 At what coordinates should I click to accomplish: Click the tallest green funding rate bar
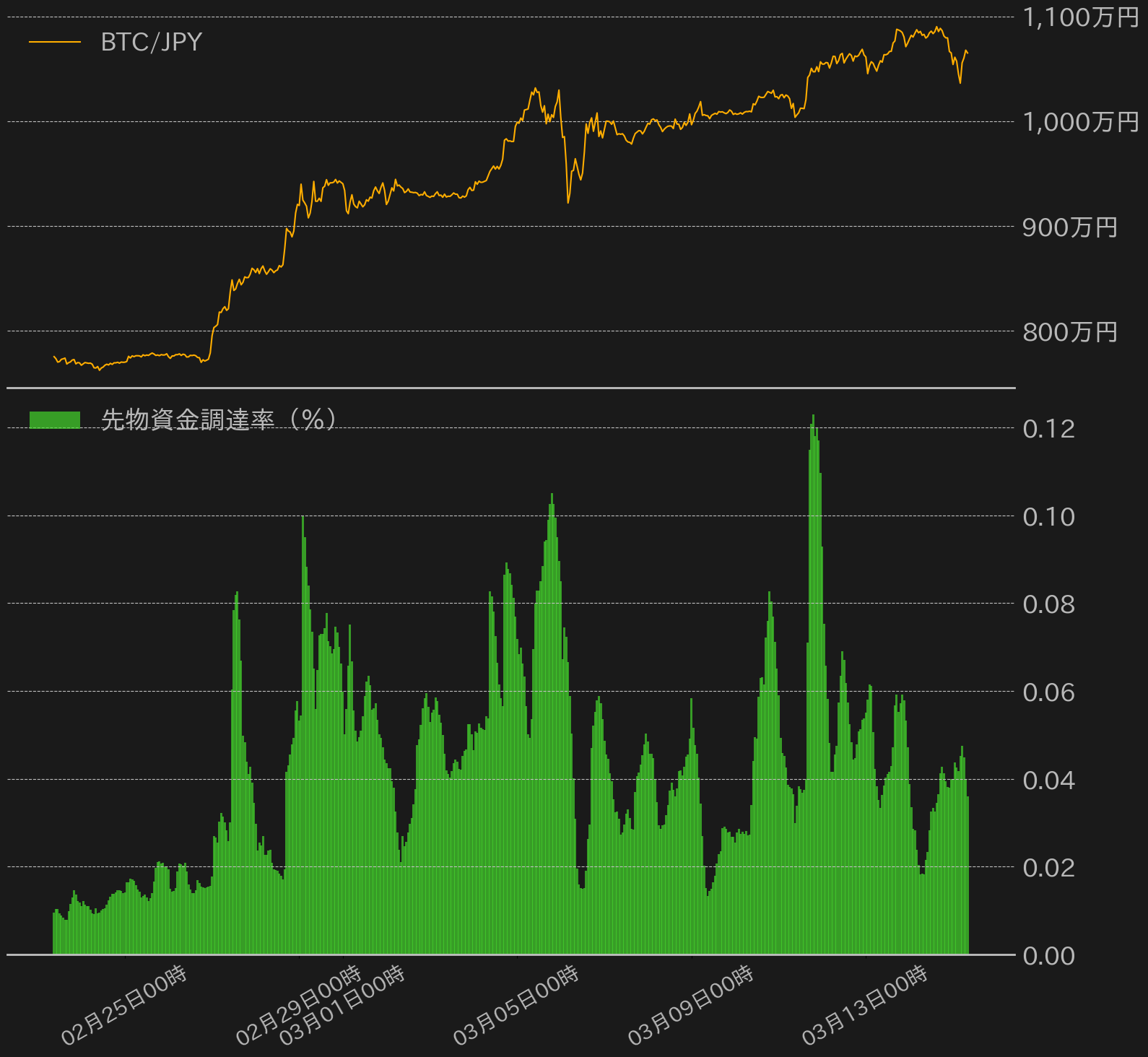813,684
